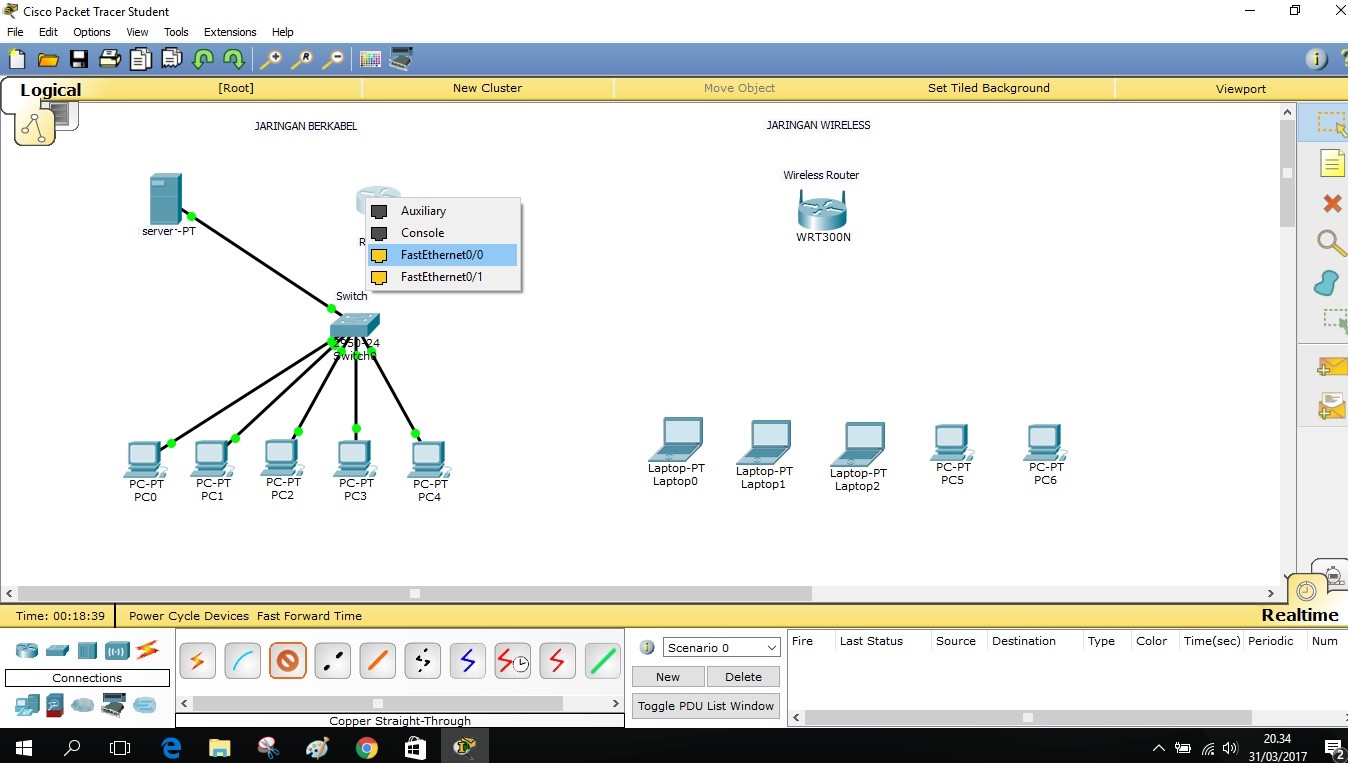Viewport: 1348px width, 763px height.
Task: Click Toggle PDU List Window button
Action: (706, 706)
